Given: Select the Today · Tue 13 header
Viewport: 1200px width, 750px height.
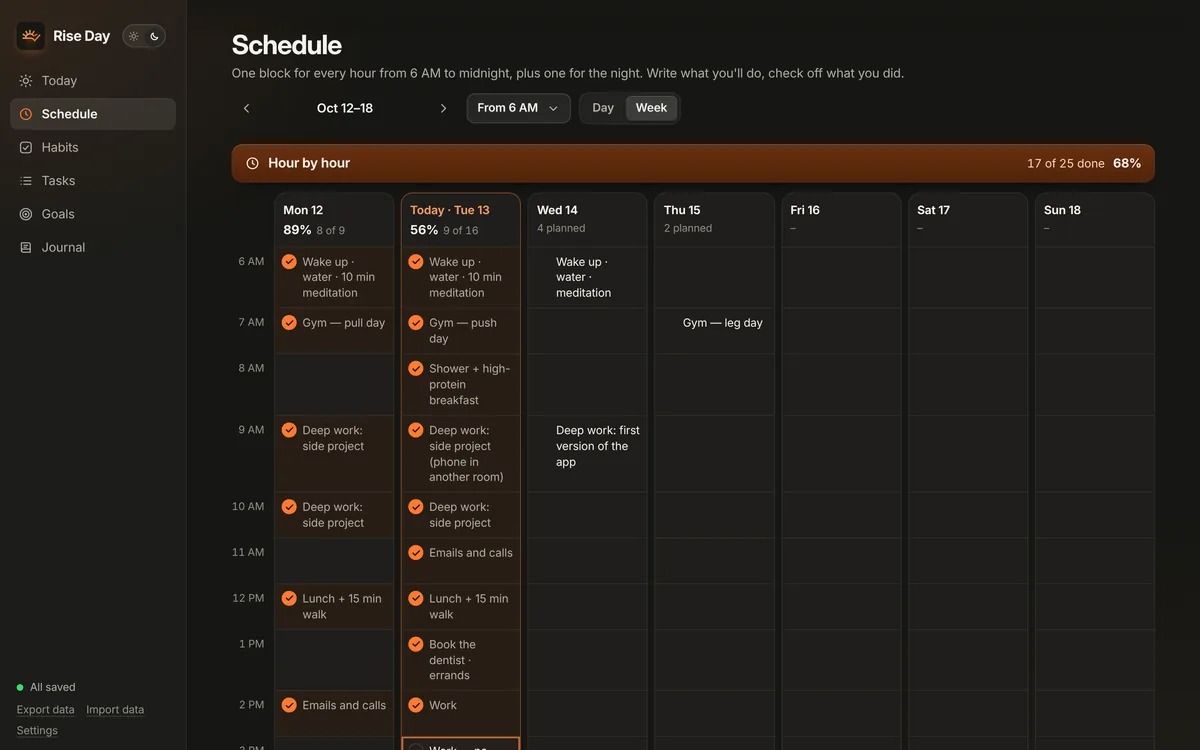Looking at the screenshot, I should [461, 219].
